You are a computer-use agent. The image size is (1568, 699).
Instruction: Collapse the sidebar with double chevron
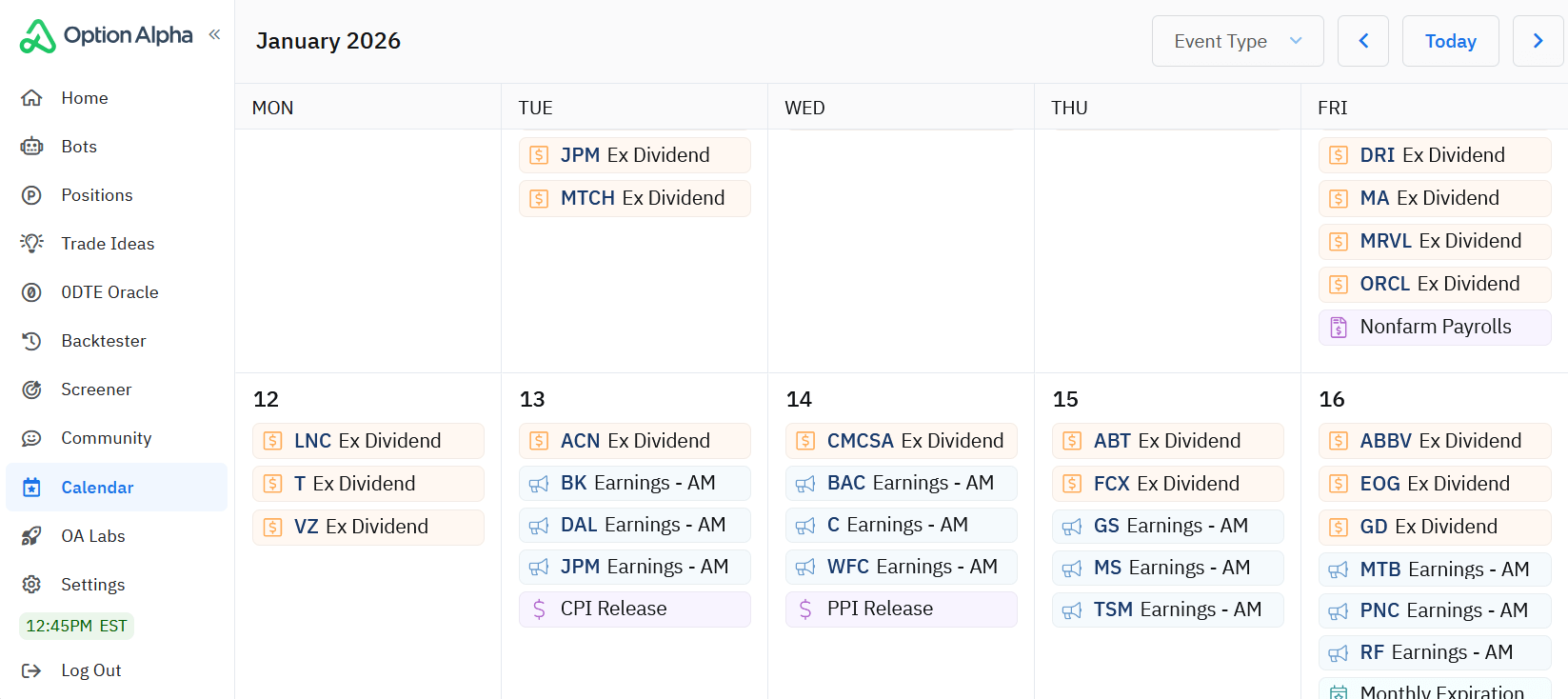214,34
